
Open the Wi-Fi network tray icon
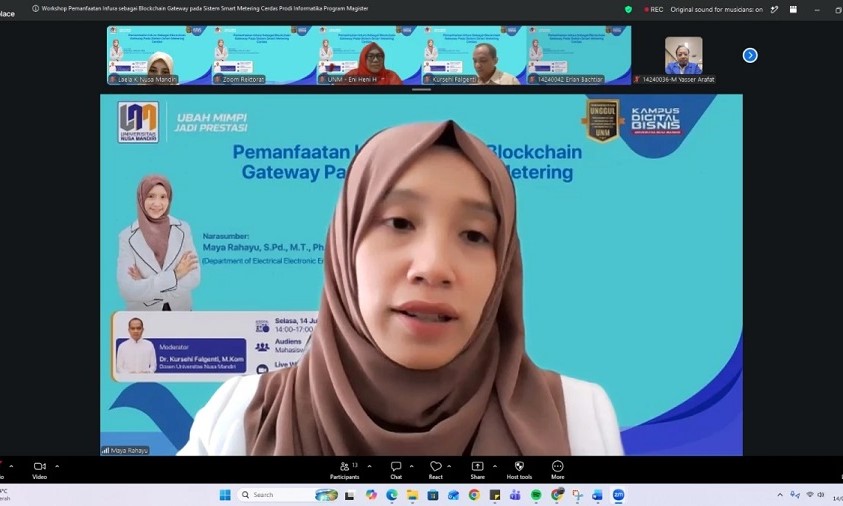(x=810, y=495)
